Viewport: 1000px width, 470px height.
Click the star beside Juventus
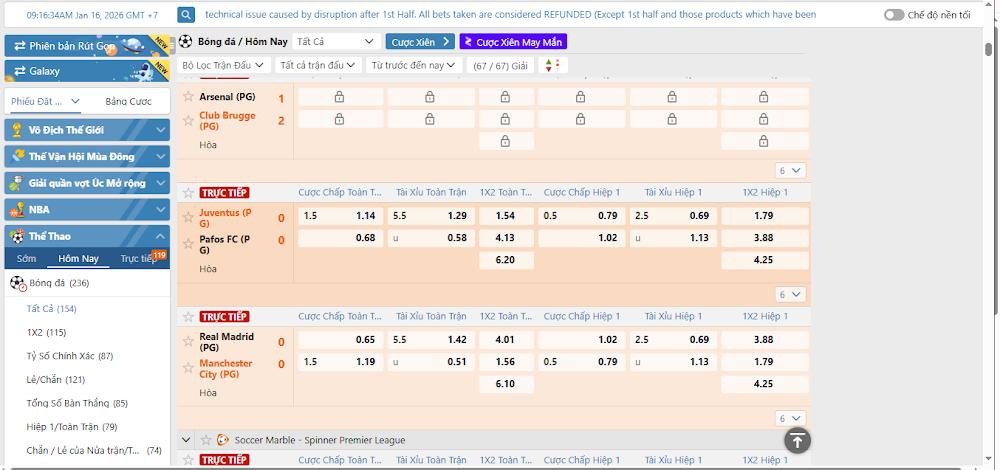188,213
